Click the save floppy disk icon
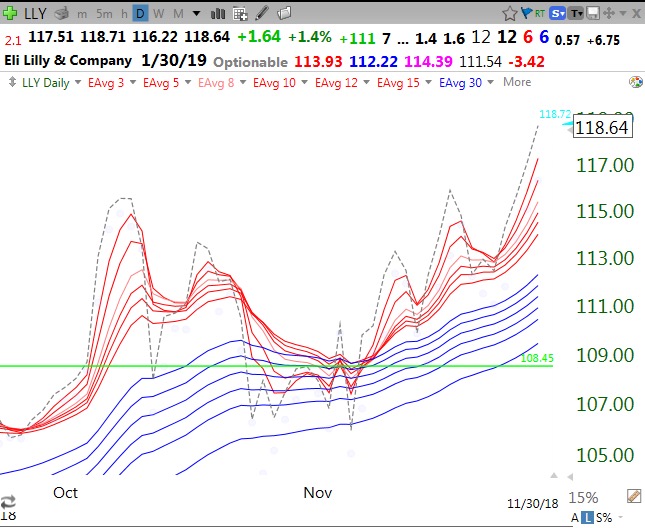The image size is (645, 528). (593, 14)
